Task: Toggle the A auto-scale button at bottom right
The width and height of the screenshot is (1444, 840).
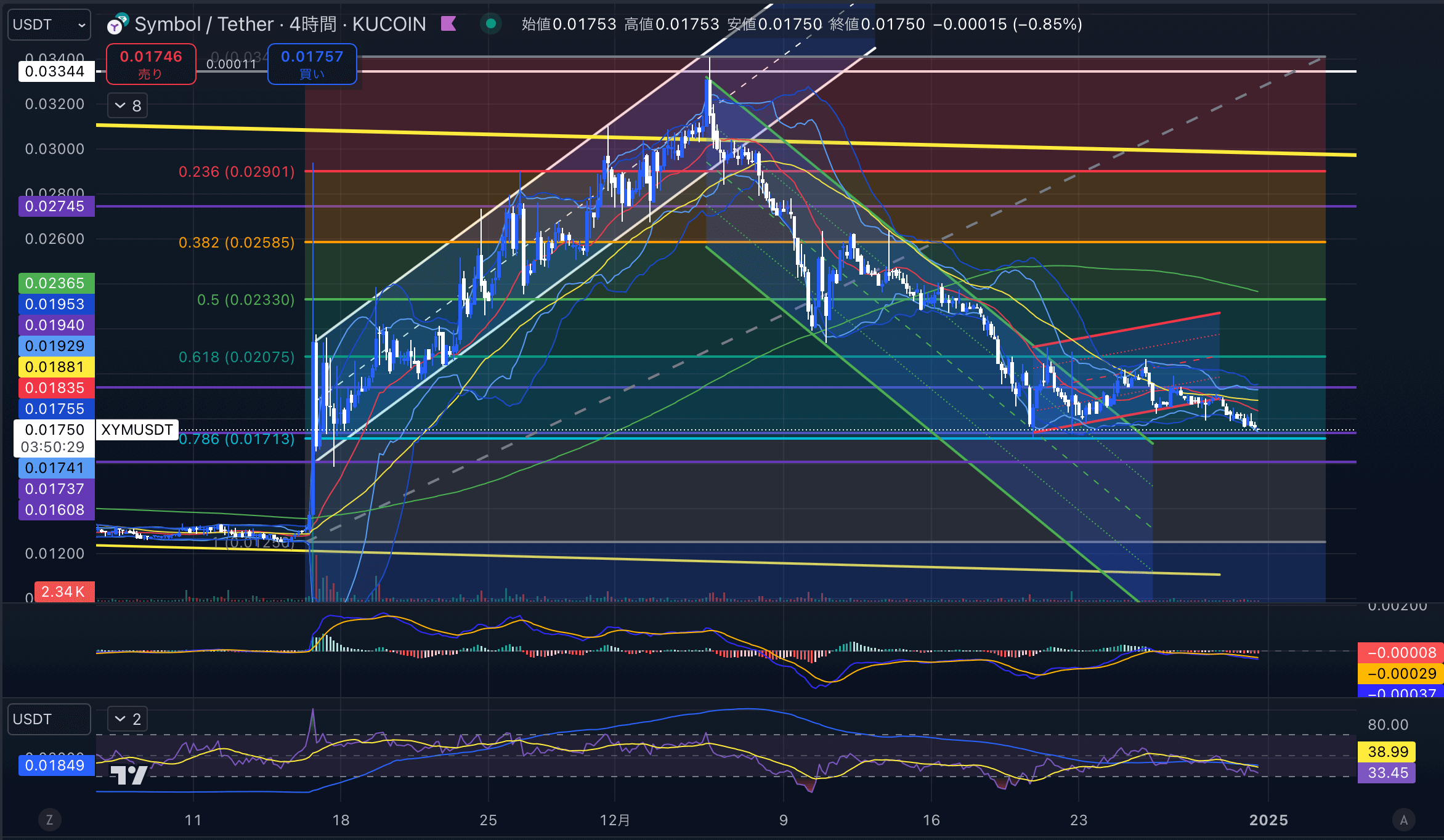Action: [x=1403, y=820]
